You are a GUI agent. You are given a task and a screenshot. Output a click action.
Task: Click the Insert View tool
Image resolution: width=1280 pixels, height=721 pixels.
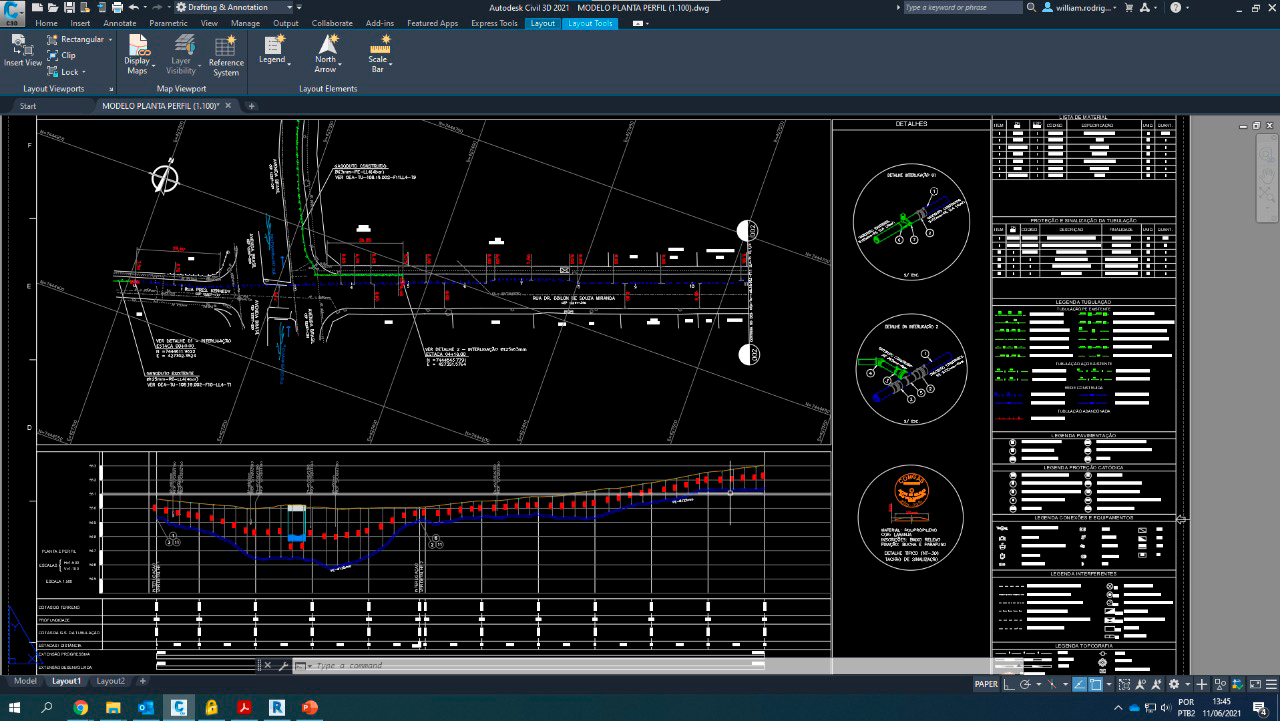[x=22, y=50]
